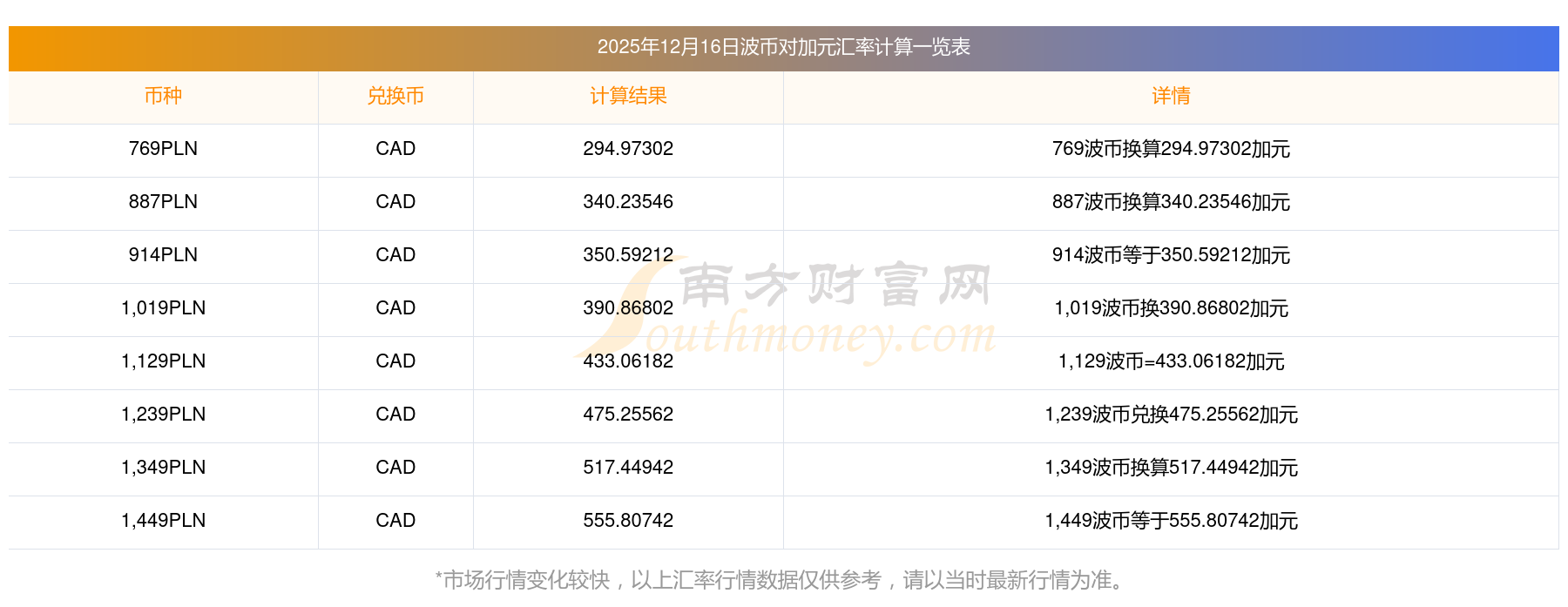Select the 1,239PLN cell

click(163, 415)
